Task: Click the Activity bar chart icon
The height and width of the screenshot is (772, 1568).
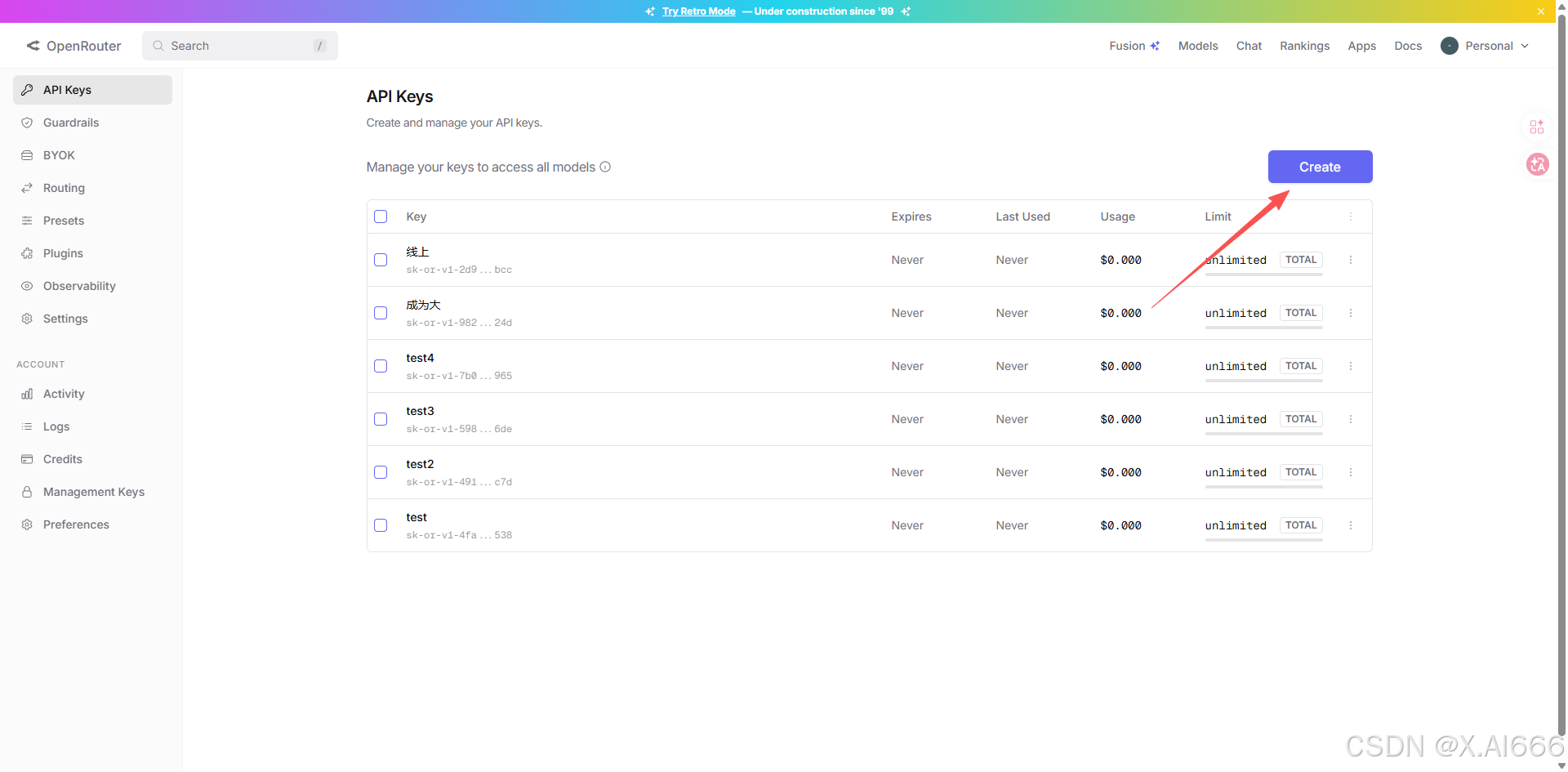Action: pos(27,394)
